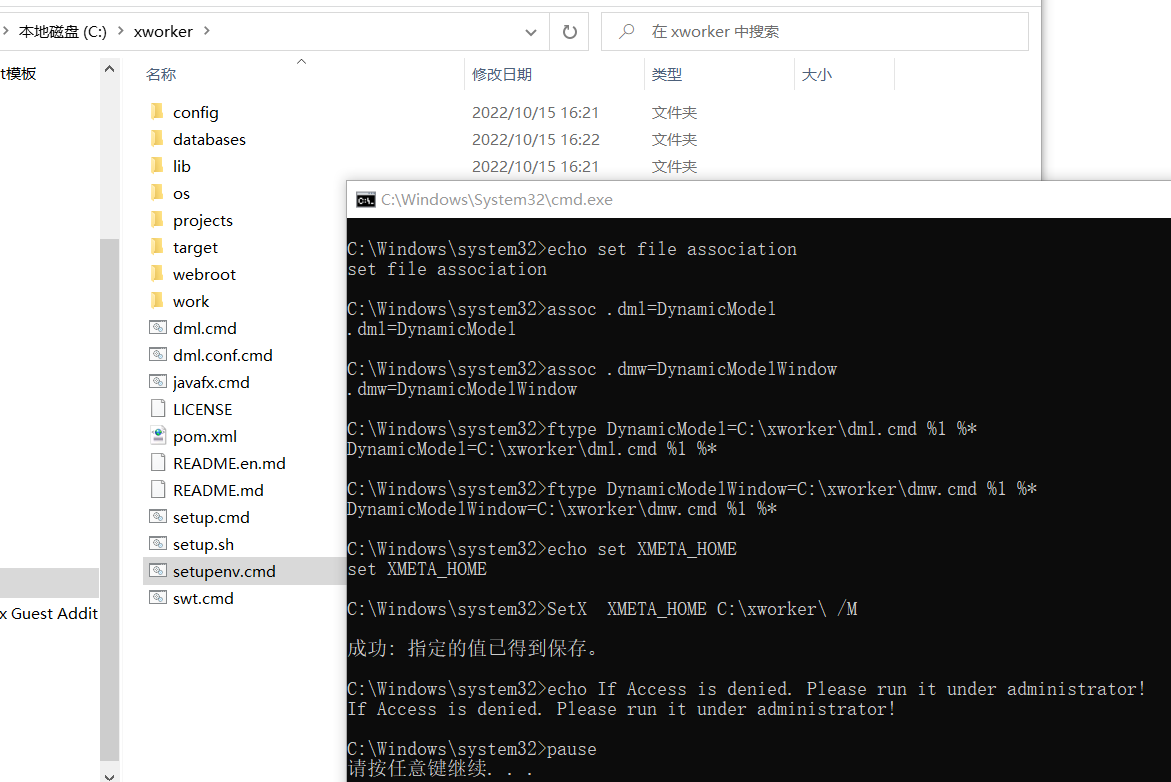The height and width of the screenshot is (782, 1171).
Task: Open the webroot folder icon
Action: (156, 273)
